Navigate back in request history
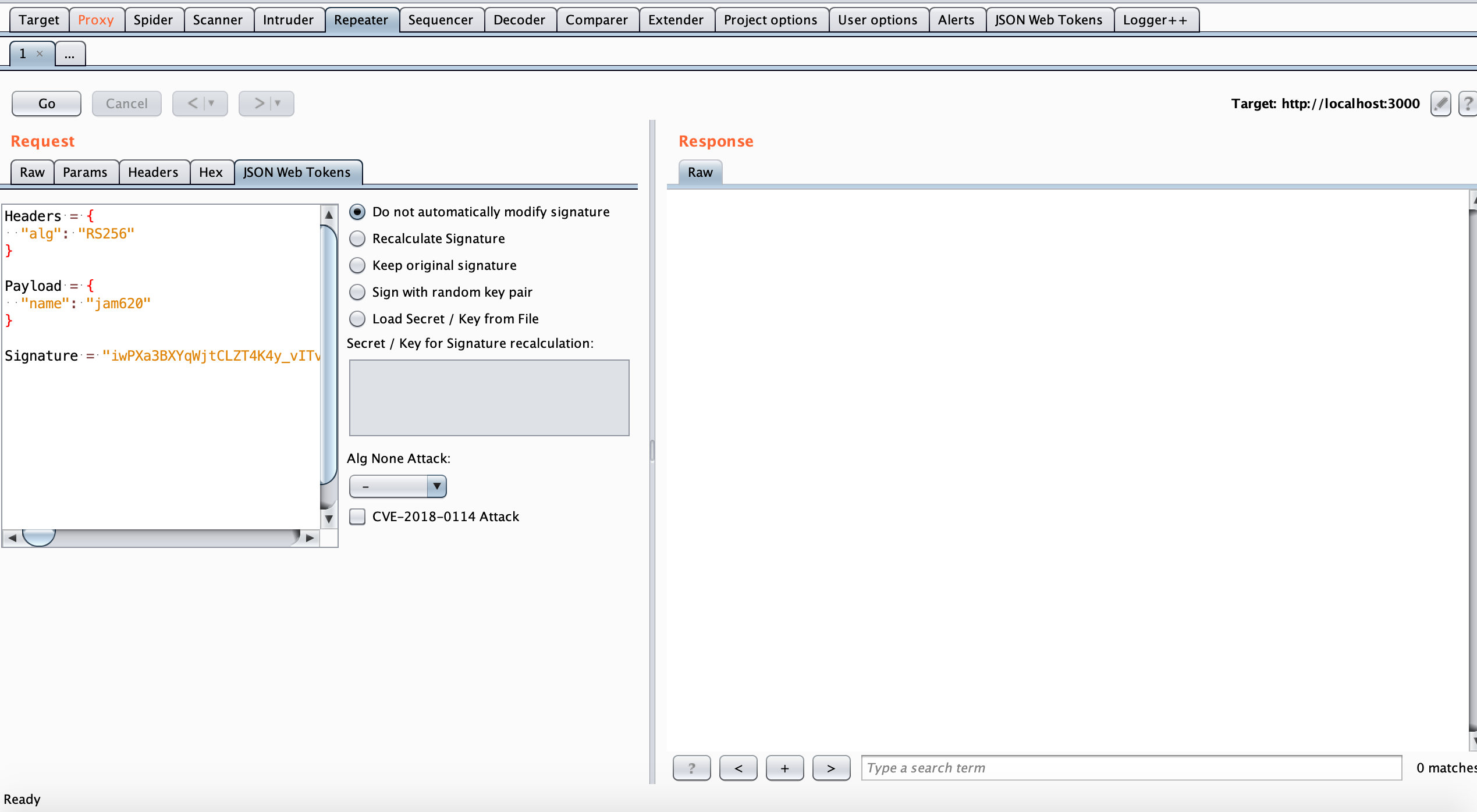This screenshot has height=812, width=1477. pyautogui.click(x=193, y=104)
